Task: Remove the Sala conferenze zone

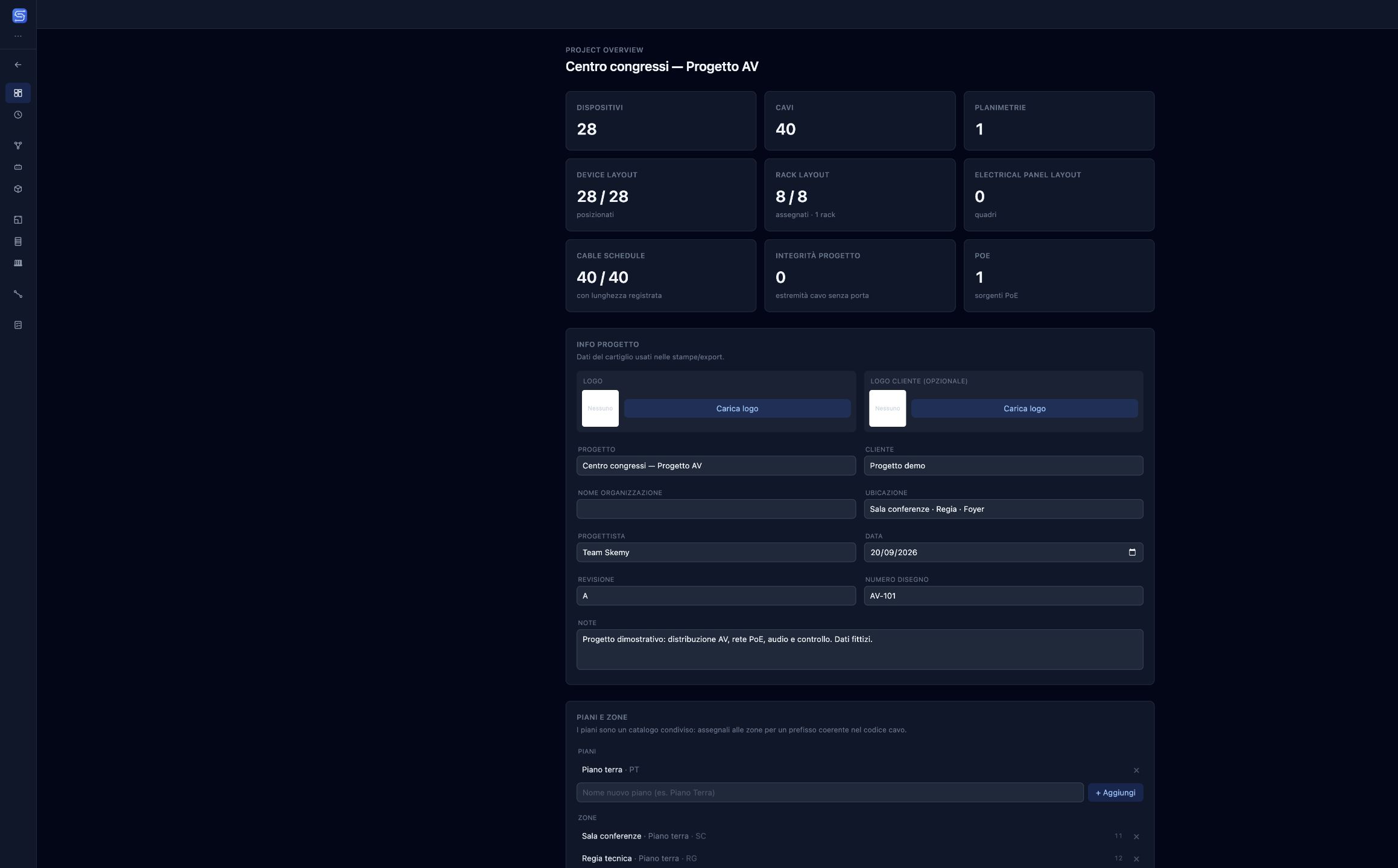Action: click(1136, 837)
